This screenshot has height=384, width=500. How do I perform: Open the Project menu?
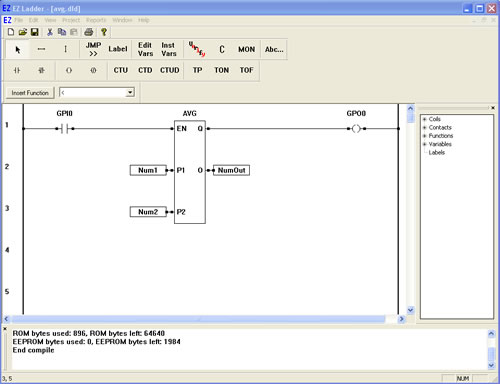tap(71, 20)
